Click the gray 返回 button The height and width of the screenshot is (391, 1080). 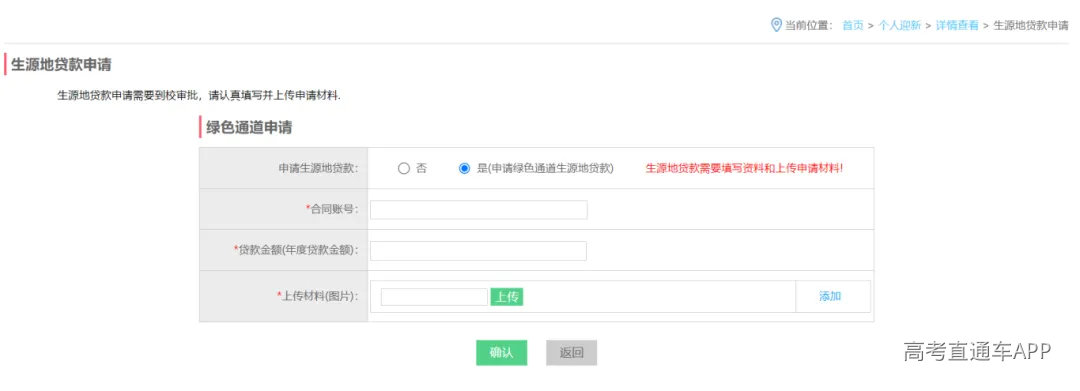[x=572, y=352]
